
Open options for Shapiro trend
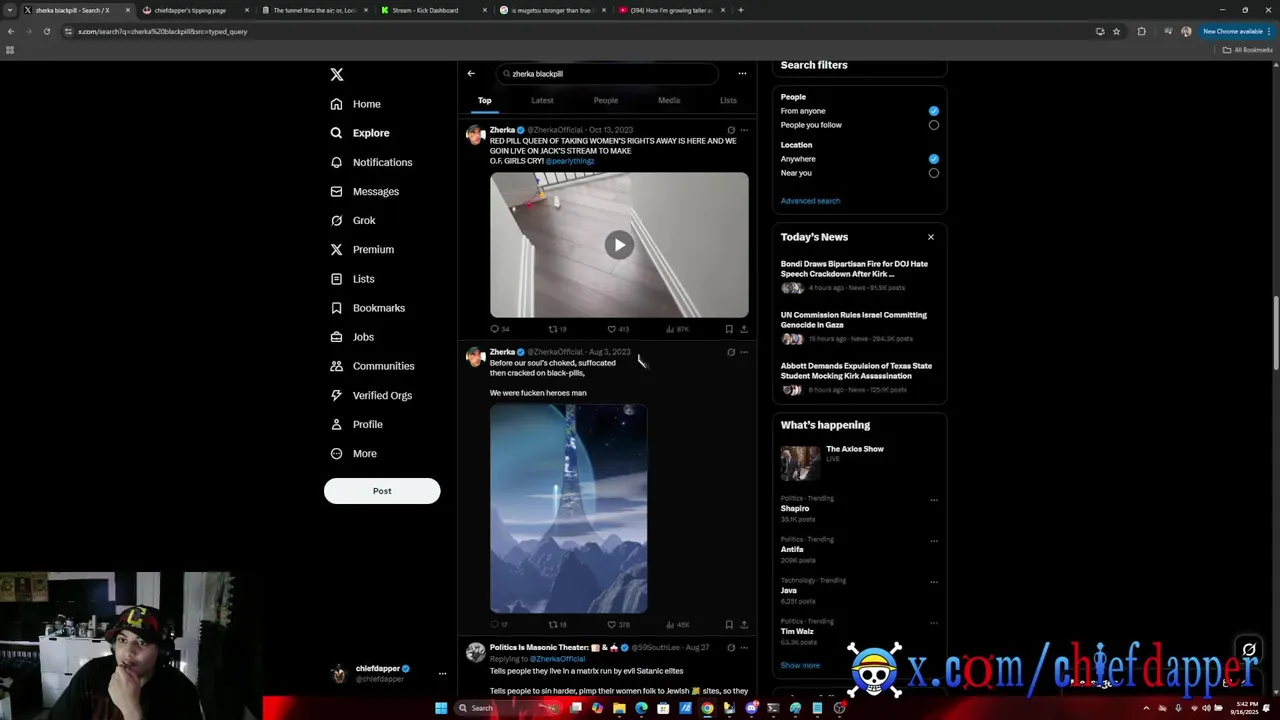point(934,500)
